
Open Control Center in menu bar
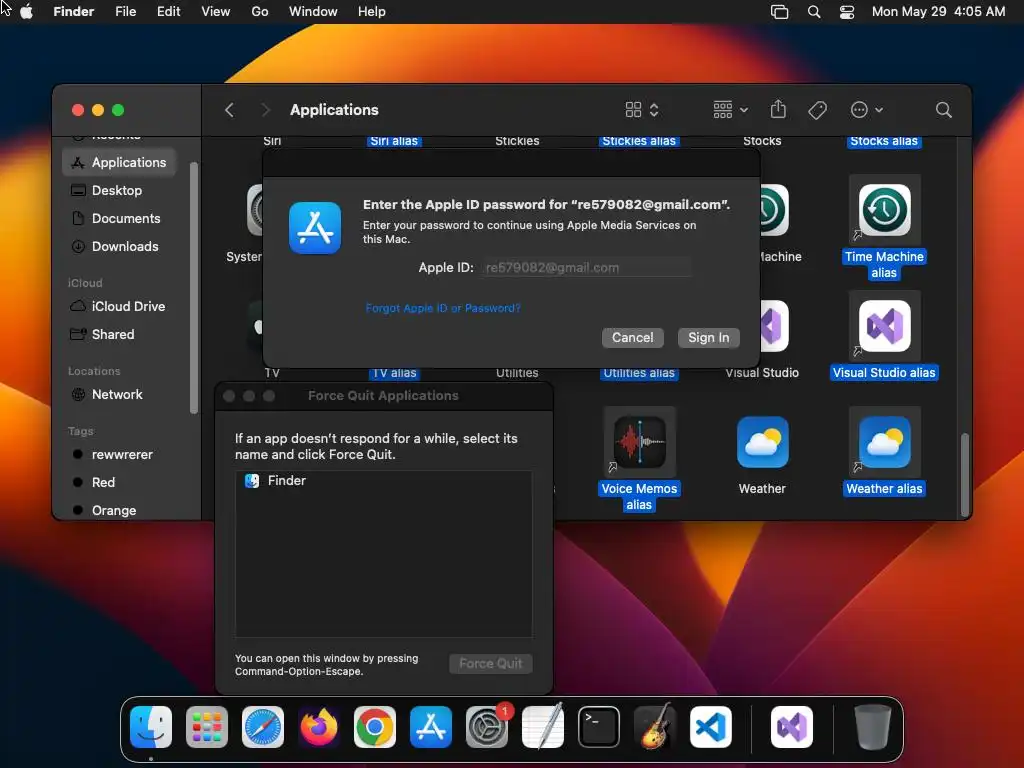pos(847,12)
